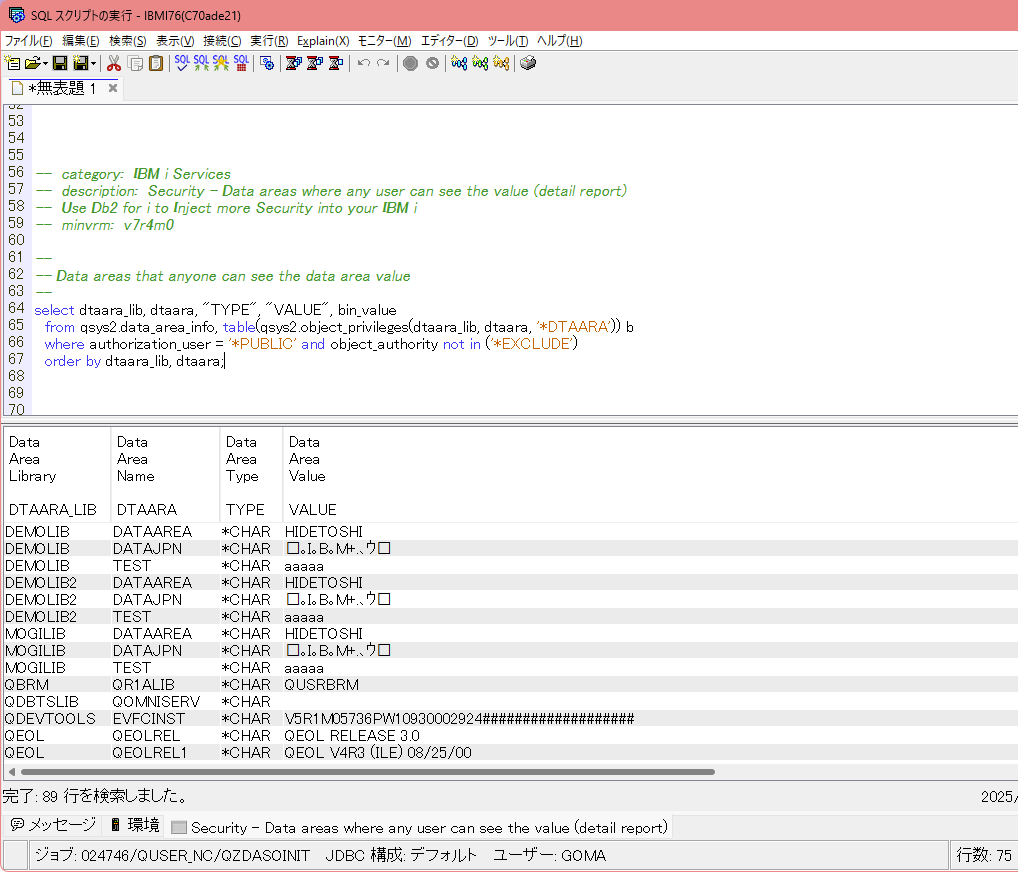This screenshot has height=872, width=1018.
Task: Click the left arrow of results scrollbar
Action: [11, 772]
